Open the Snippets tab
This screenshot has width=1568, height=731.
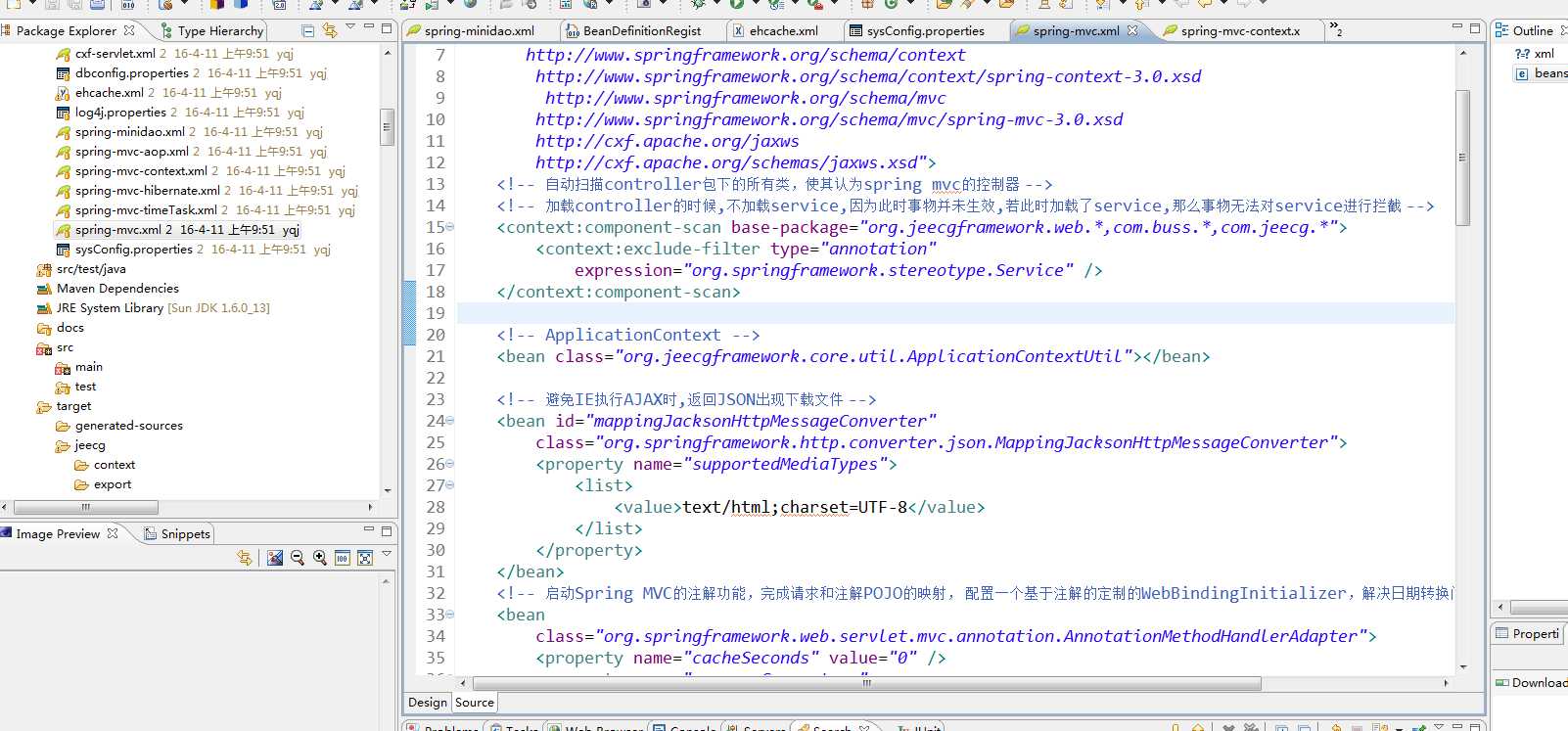tap(177, 533)
